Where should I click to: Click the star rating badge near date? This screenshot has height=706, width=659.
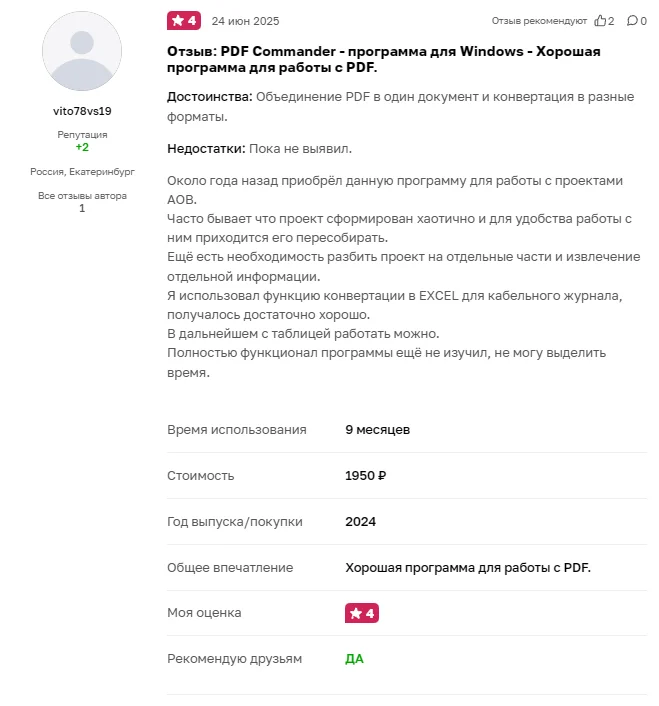click(184, 21)
